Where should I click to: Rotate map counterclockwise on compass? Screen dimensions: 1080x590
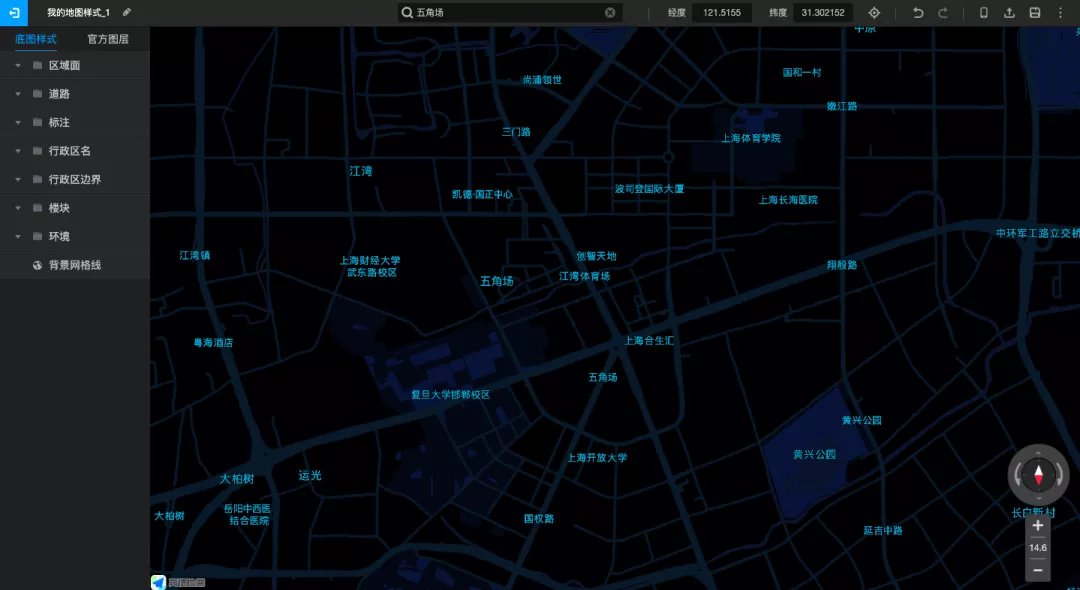(x=1019, y=475)
